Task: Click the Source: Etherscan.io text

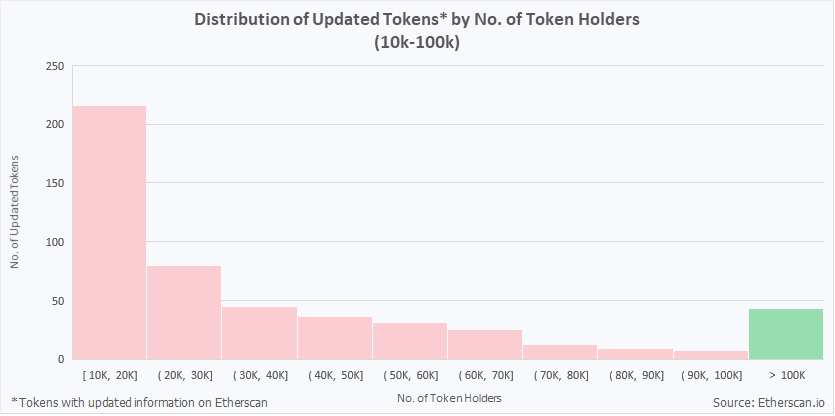Action: pyautogui.click(x=768, y=401)
